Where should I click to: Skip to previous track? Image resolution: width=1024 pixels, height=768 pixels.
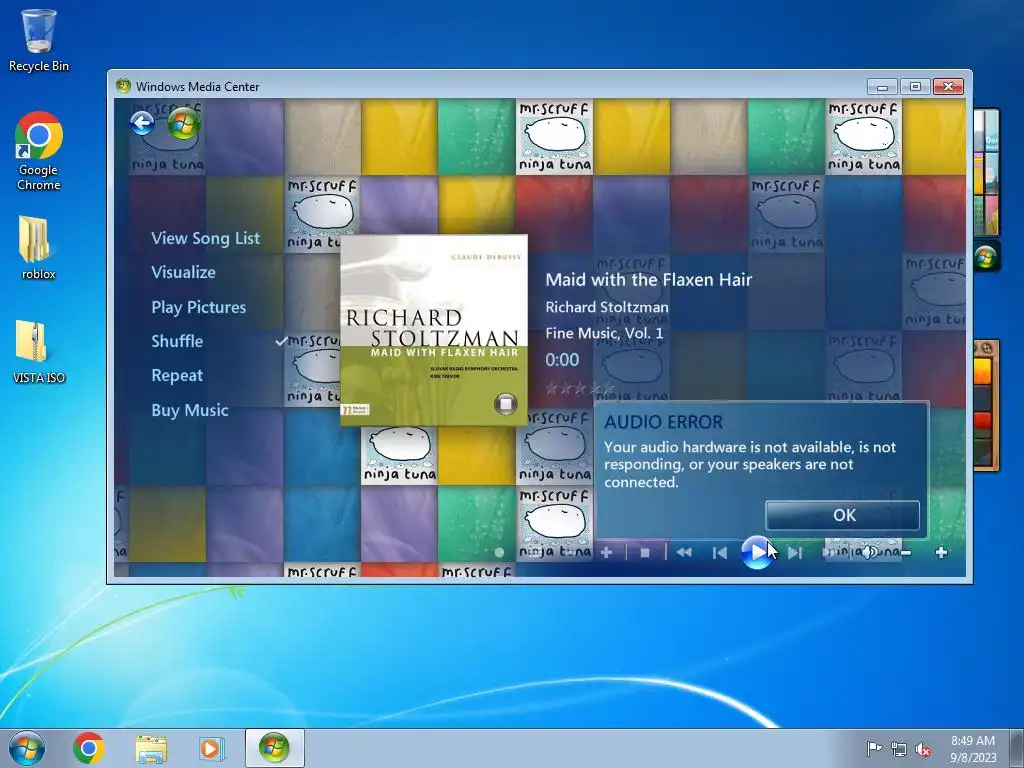pyautogui.click(x=720, y=553)
